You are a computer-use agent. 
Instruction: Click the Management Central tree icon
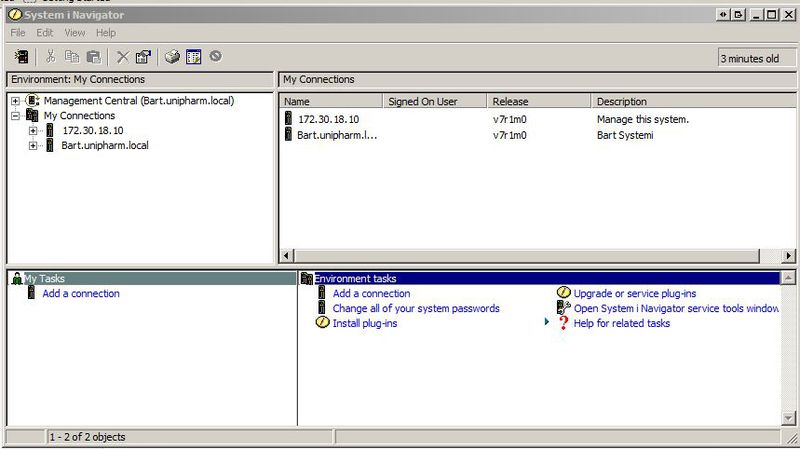[x=33, y=101]
